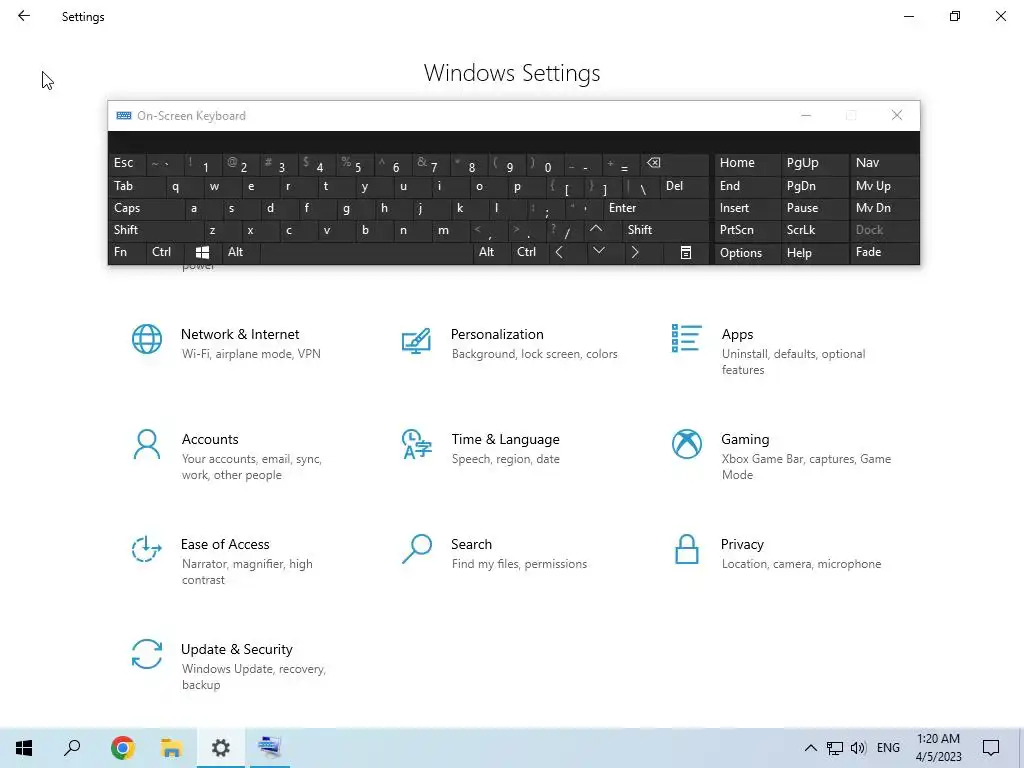Viewport: 1024px width, 768px height.
Task: Switch to On-Screen Keyboard taskbar icon
Action: pos(269,748)
